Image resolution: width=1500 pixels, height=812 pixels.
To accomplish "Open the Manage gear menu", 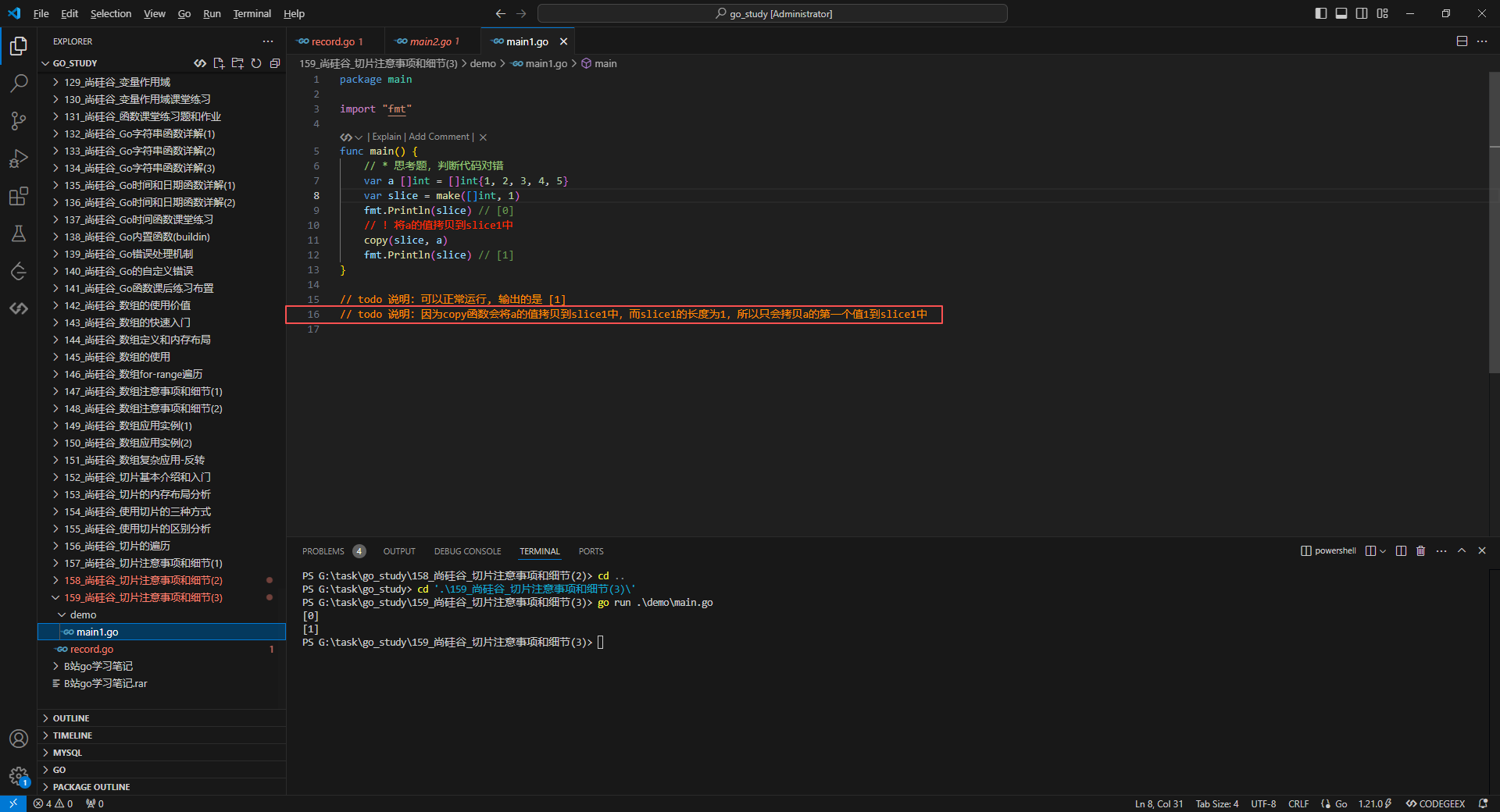I will pos(19,776).
